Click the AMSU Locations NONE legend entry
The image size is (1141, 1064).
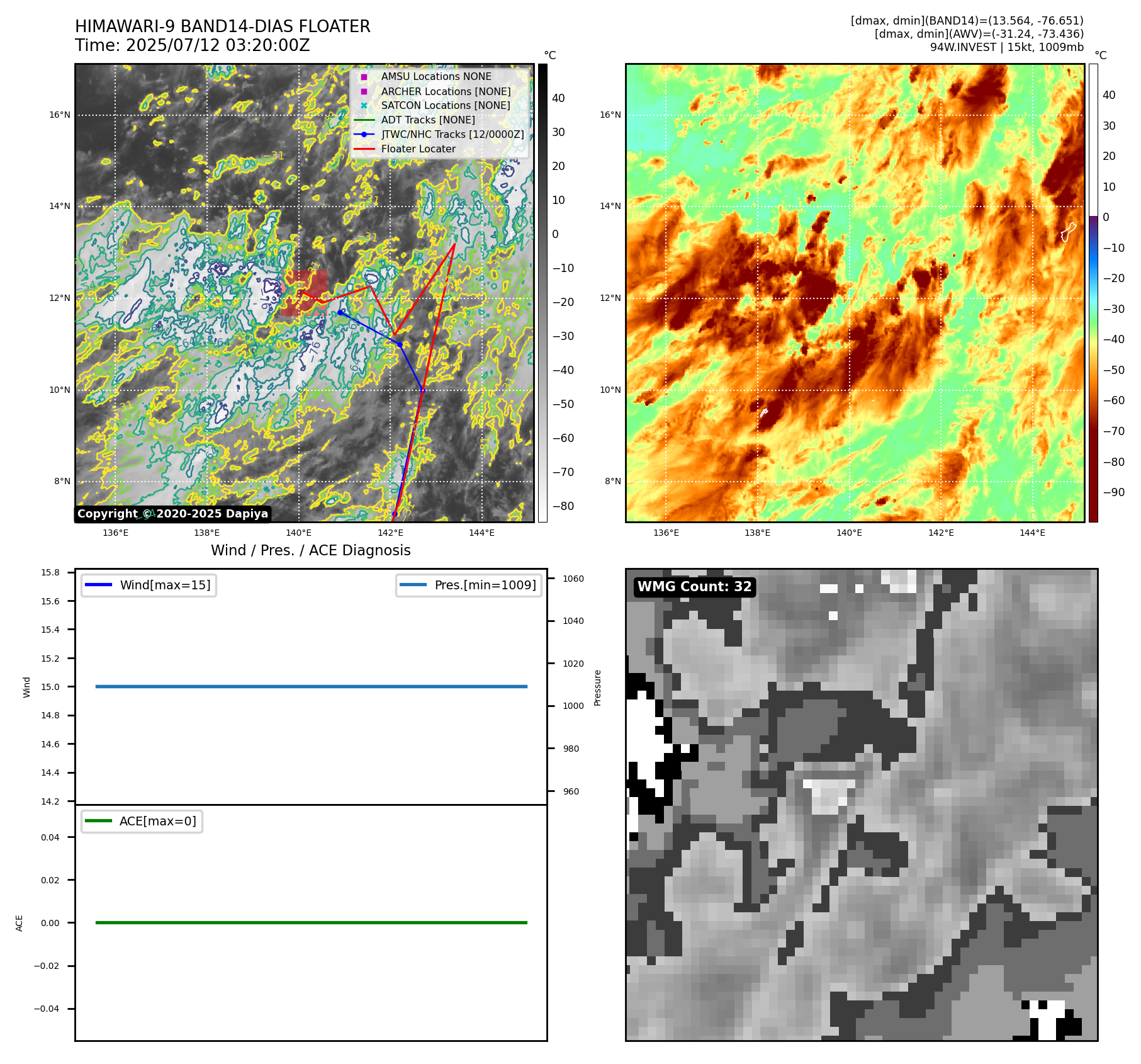(x=436, y=76)
